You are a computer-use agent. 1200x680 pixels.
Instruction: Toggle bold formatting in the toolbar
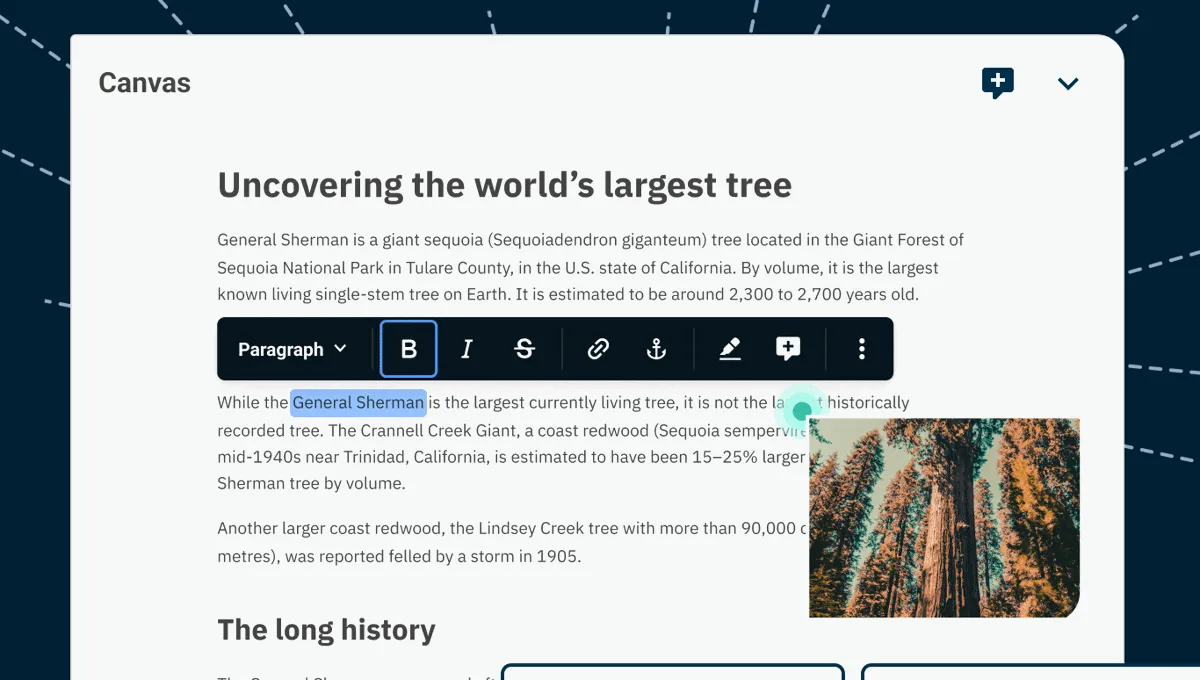(408, 349)
